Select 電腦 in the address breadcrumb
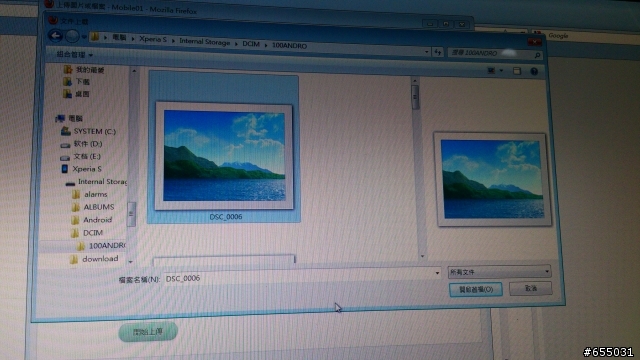This screenshot has height=360, width=640. (x=119, y=38)
